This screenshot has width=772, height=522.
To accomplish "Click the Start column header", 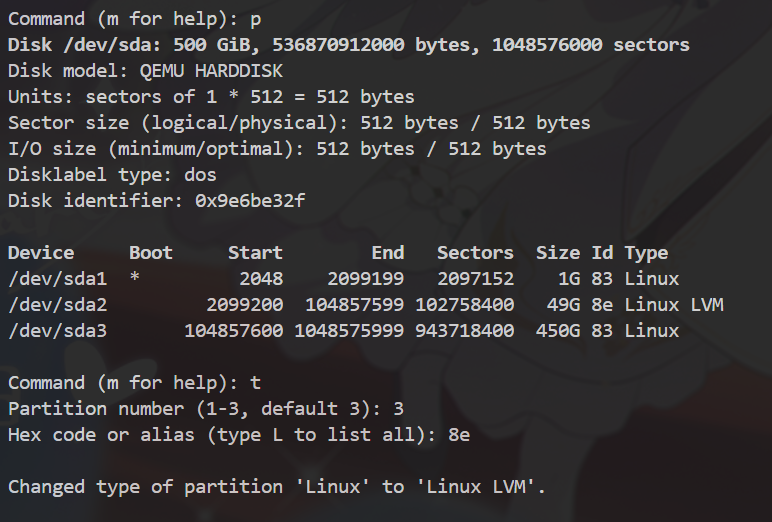I will (x=255, y=253).
